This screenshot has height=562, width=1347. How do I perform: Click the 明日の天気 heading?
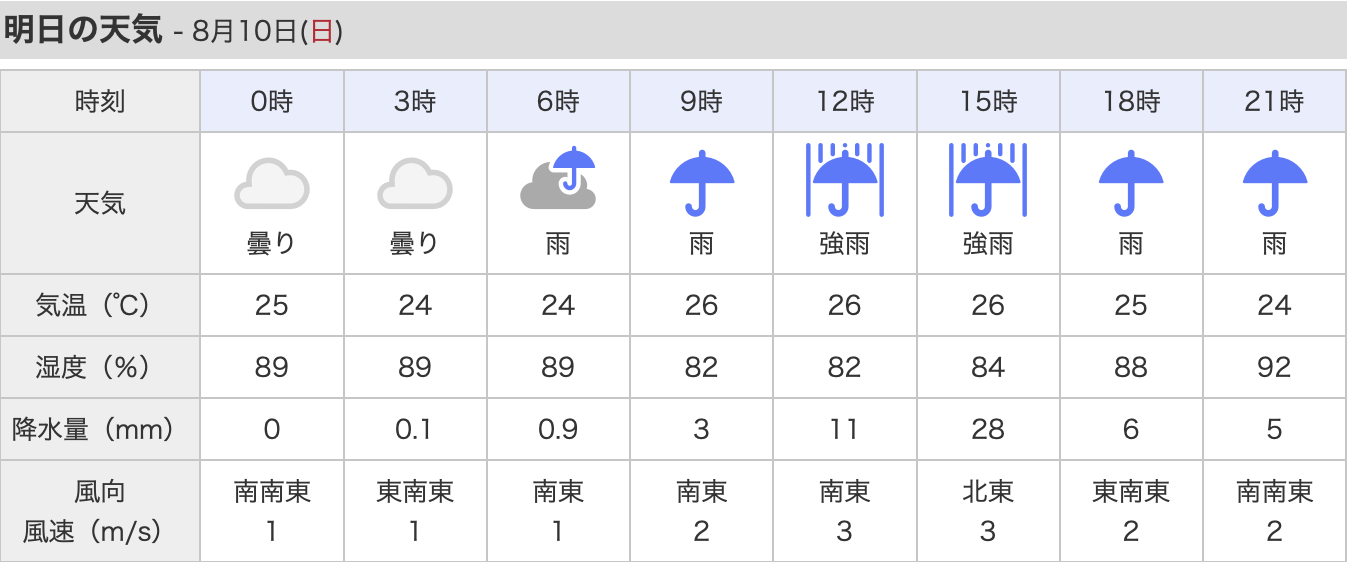[83, 30]
